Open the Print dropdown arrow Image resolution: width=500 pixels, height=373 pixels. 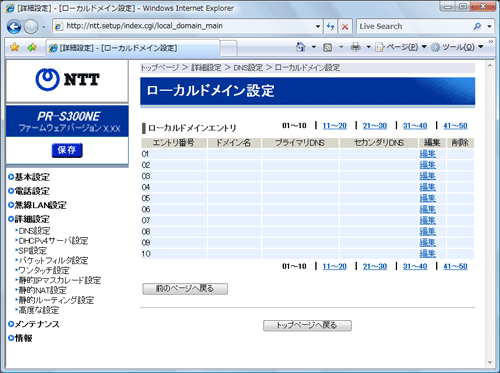368,47
